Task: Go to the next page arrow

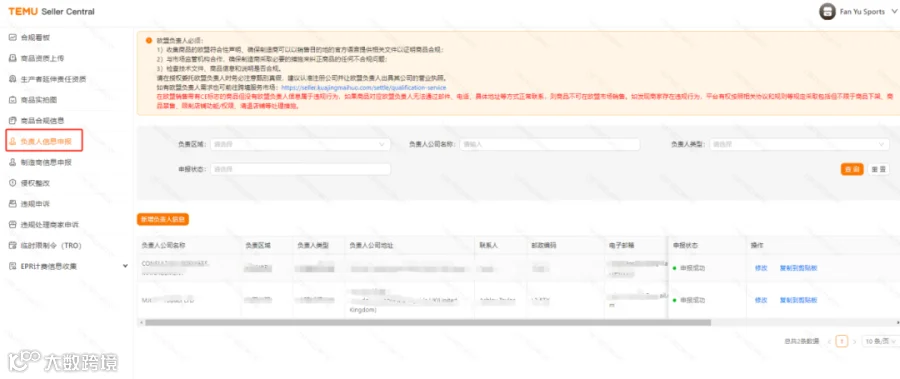Action: 854,341
